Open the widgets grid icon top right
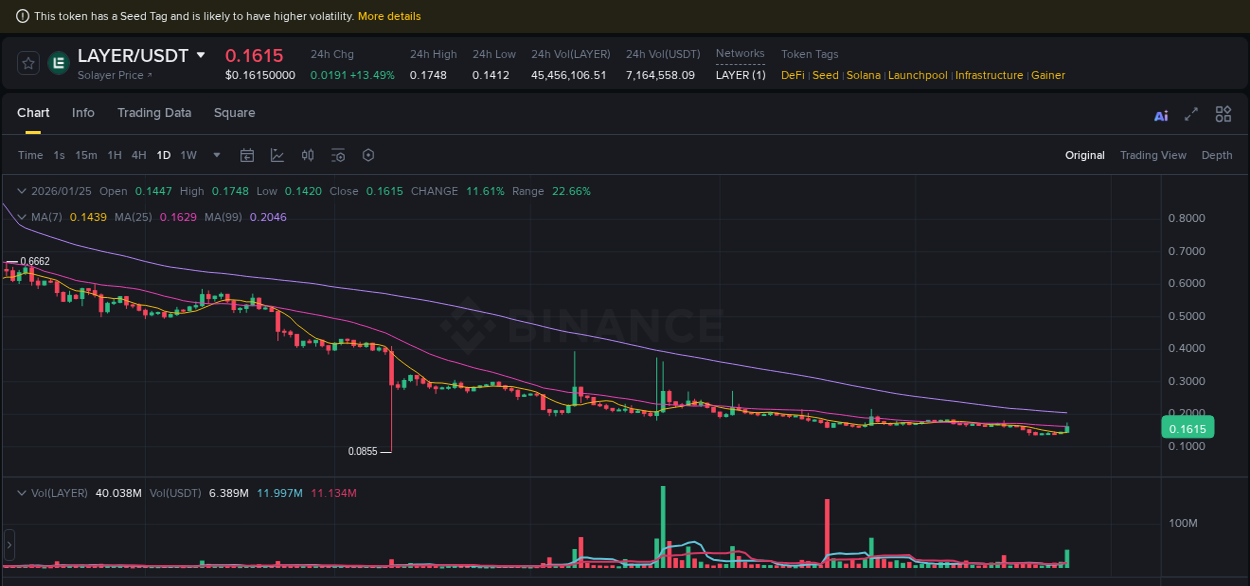The width and height of the screenshot is (1250, 586). point(1223,114)
